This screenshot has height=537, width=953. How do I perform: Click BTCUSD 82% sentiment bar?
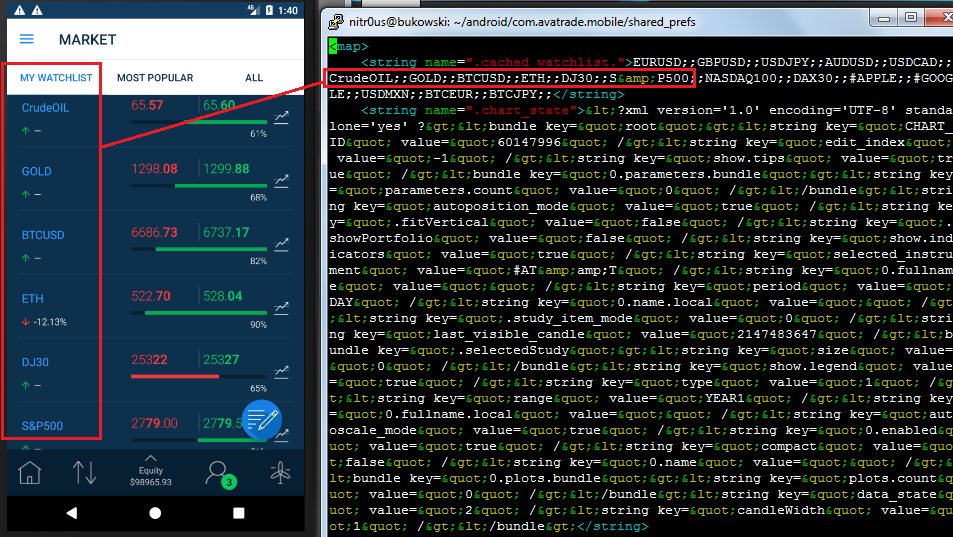pyautogui.click(x=199, y=249)
